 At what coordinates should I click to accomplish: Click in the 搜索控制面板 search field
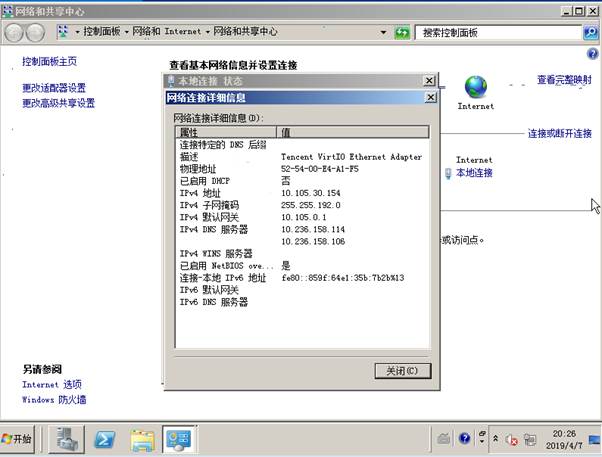coord(495,32)
